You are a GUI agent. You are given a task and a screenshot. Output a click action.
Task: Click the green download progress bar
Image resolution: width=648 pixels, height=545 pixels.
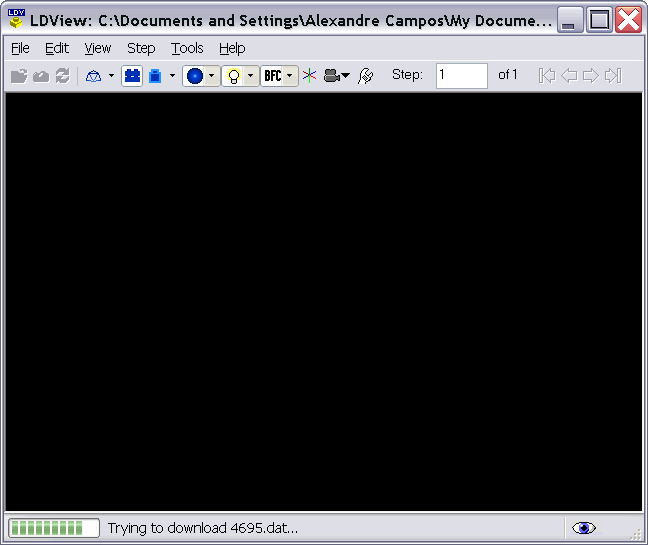[x=54, y=528]
